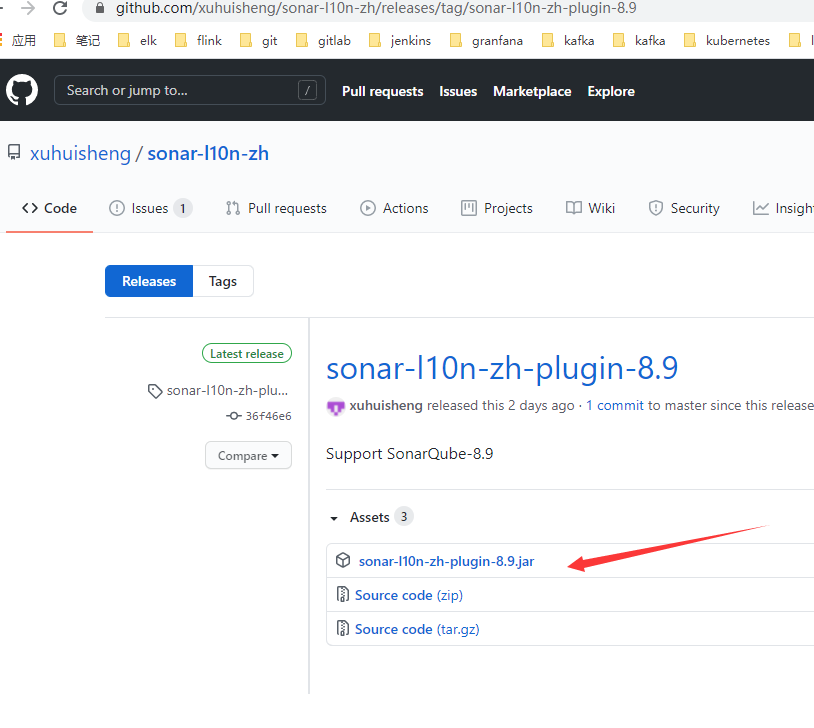Click the 1 commit link

point(615,406)
